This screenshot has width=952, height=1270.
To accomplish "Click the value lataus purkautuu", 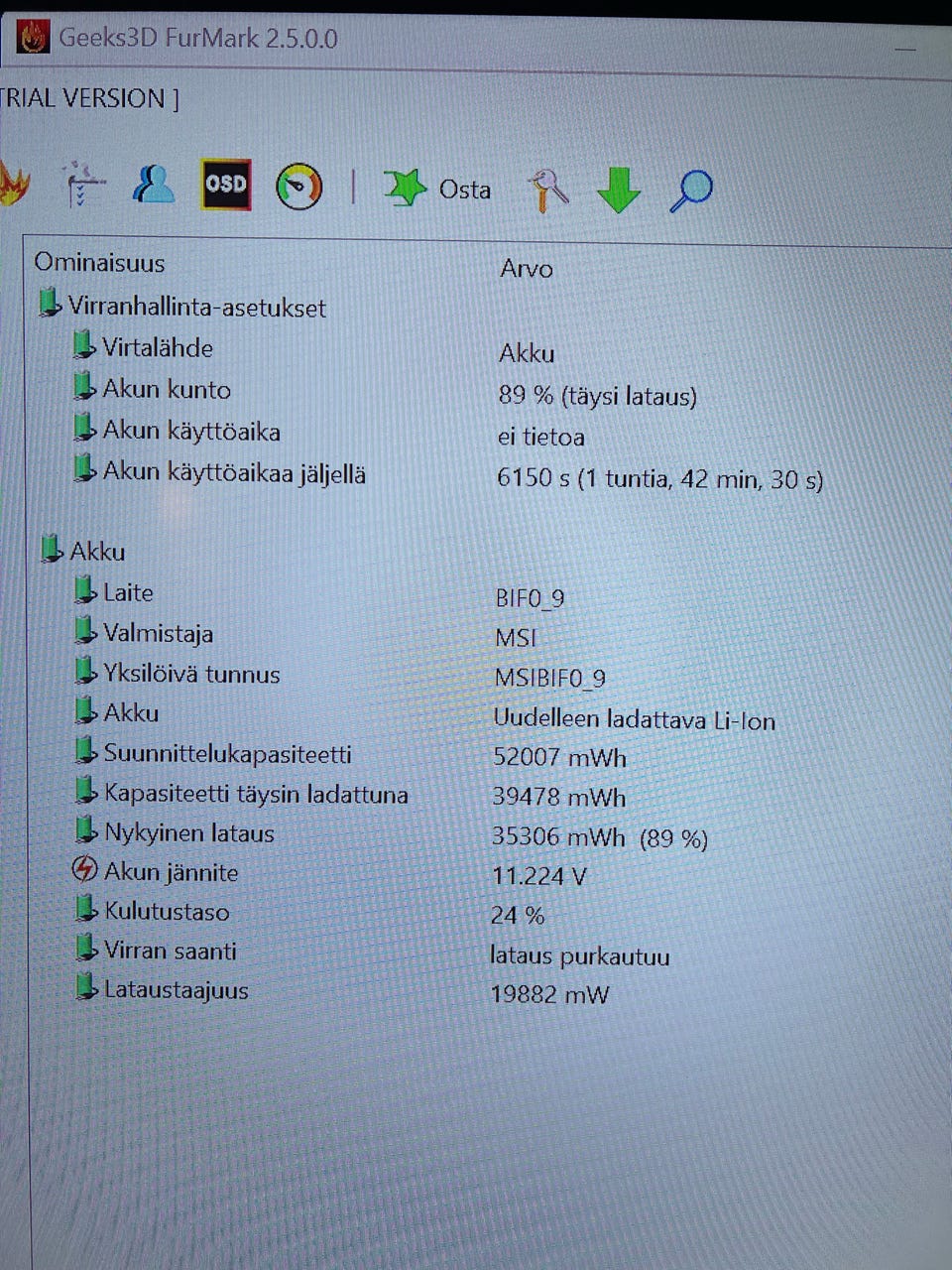I will [580, 956].
